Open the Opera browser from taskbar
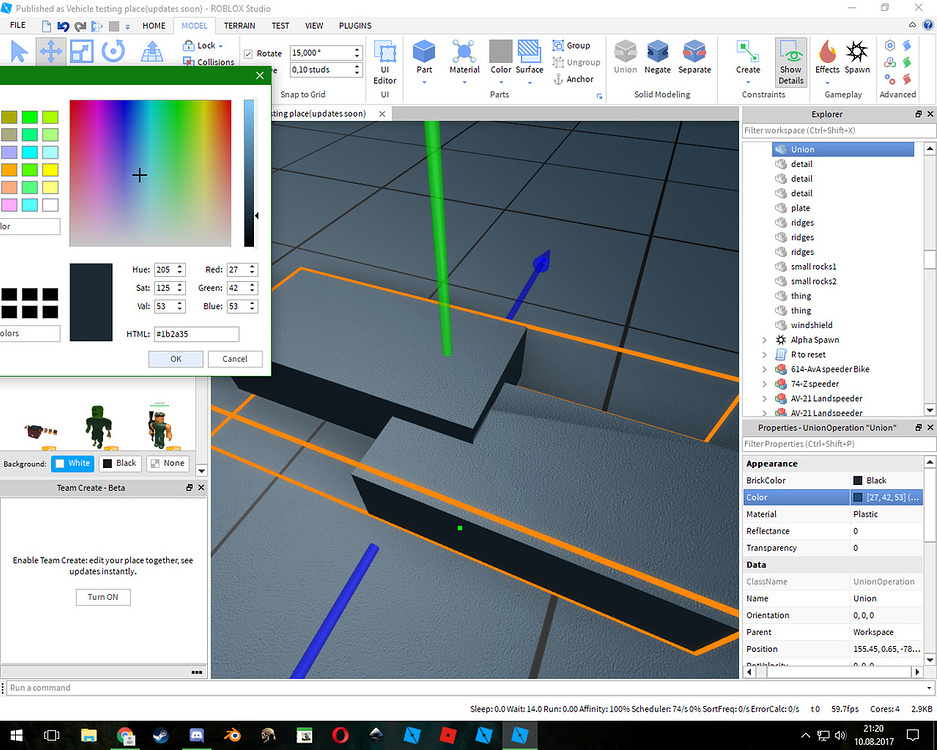 (340, 735)
